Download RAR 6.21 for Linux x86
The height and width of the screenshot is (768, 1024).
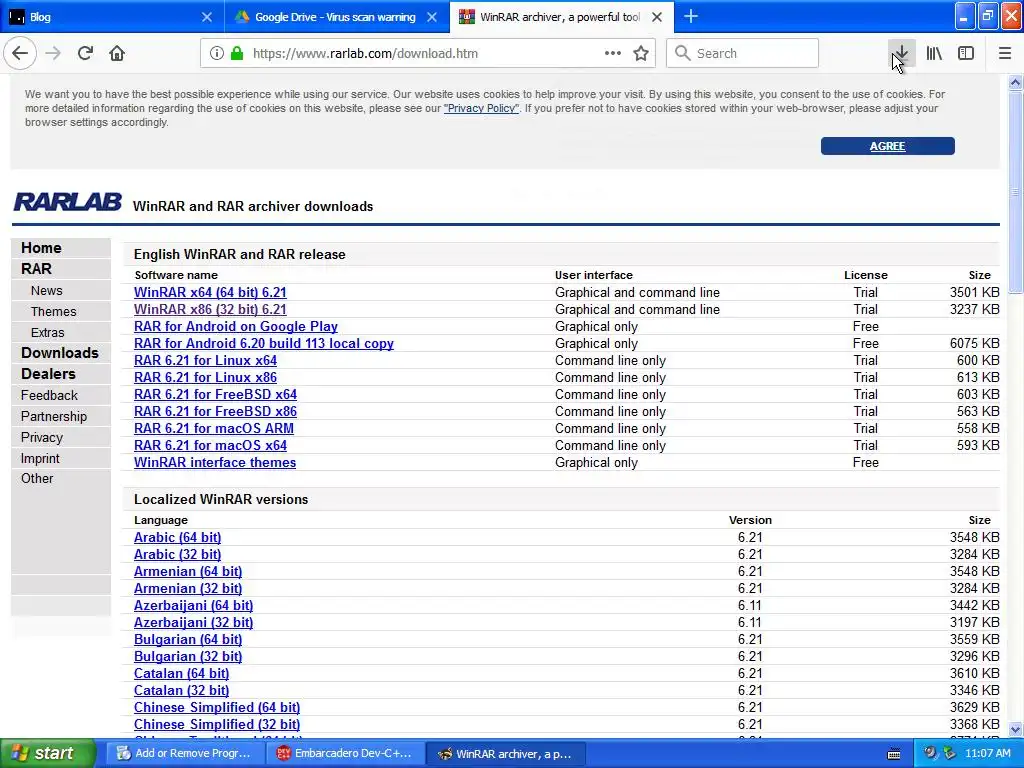tap(205, 377)
